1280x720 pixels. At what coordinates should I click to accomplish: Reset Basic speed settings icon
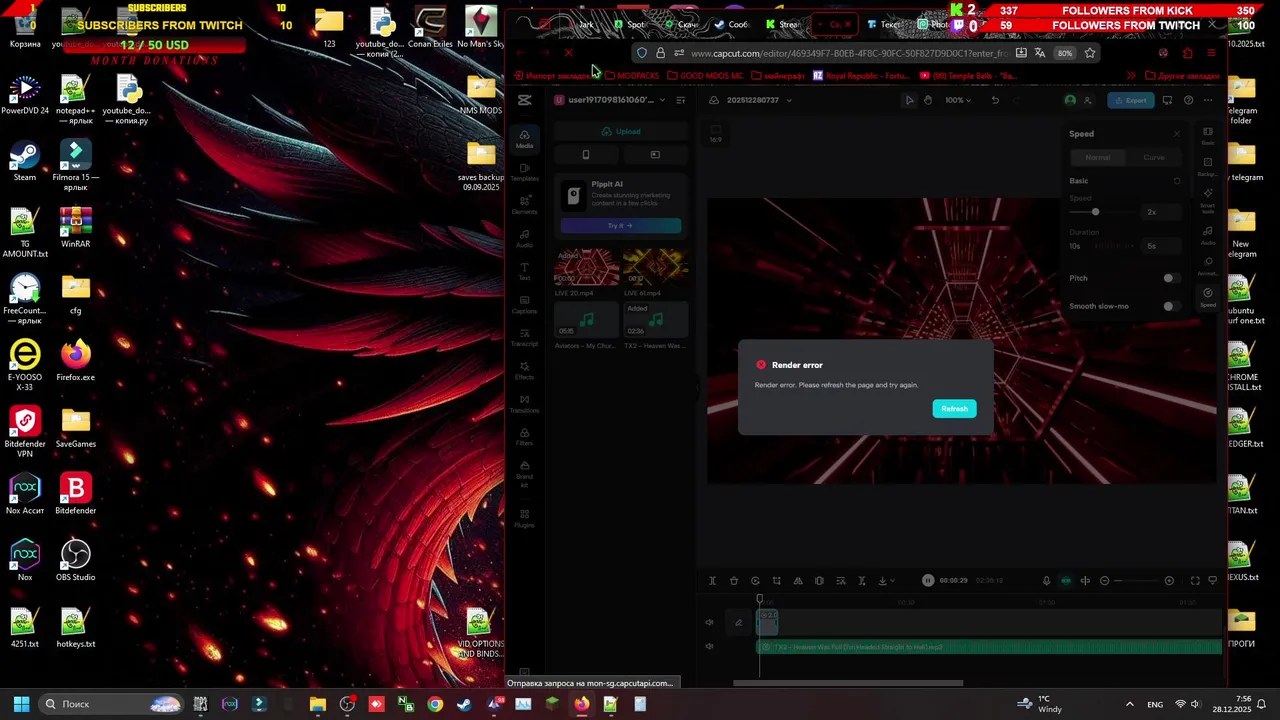[x=1176, y=181]
